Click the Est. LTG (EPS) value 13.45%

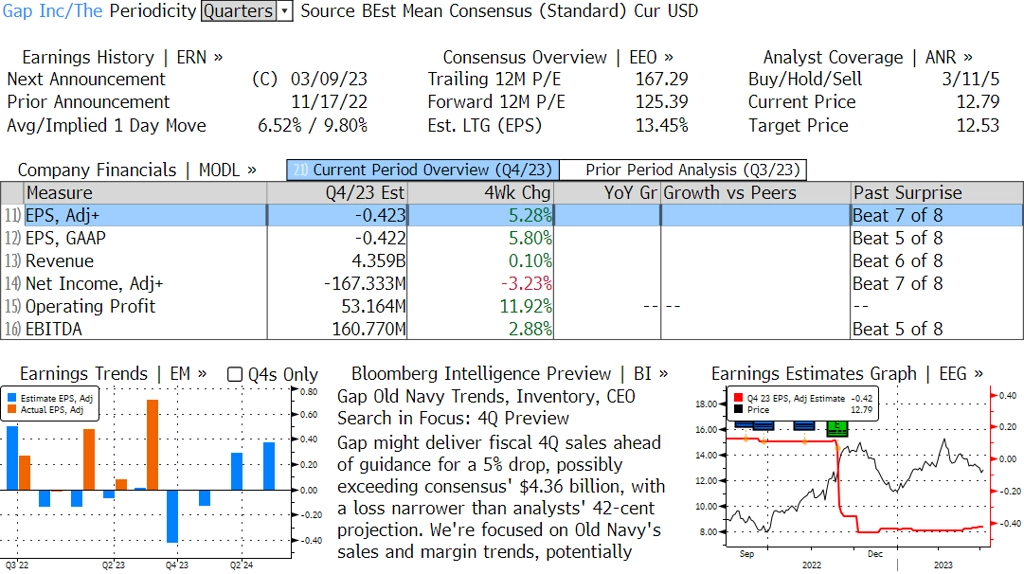(662, 125)
